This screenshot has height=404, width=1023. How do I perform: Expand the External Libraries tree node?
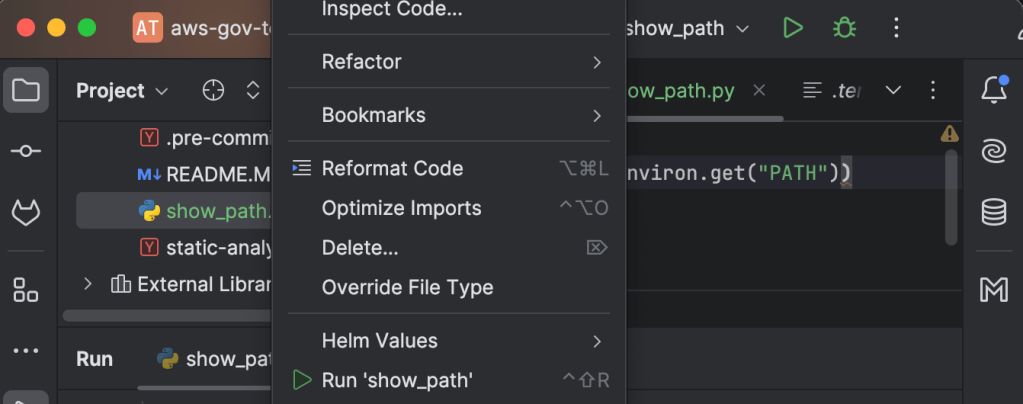(x=88, y=284)
